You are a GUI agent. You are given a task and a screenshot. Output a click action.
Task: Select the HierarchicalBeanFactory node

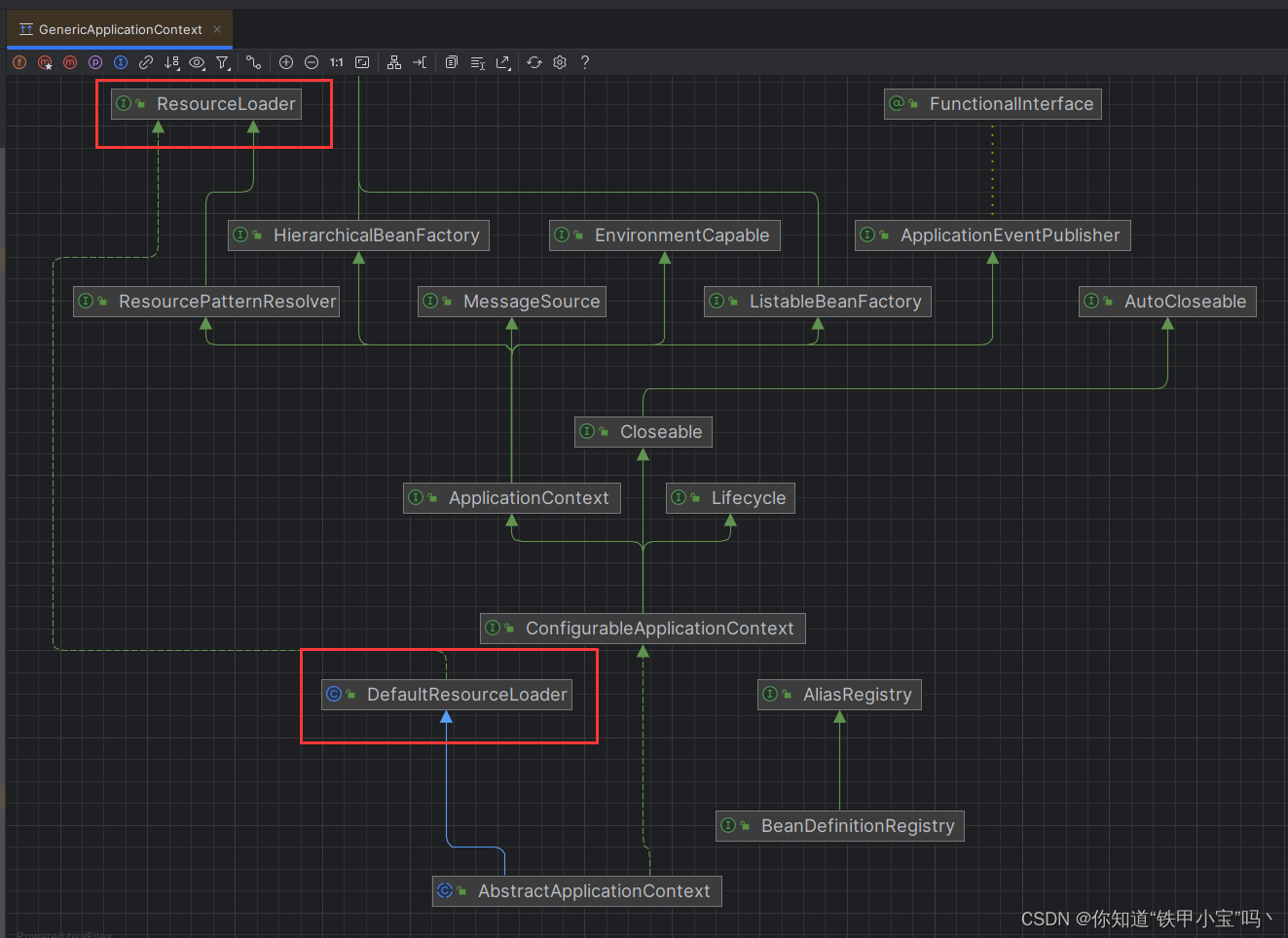[358, 235]
